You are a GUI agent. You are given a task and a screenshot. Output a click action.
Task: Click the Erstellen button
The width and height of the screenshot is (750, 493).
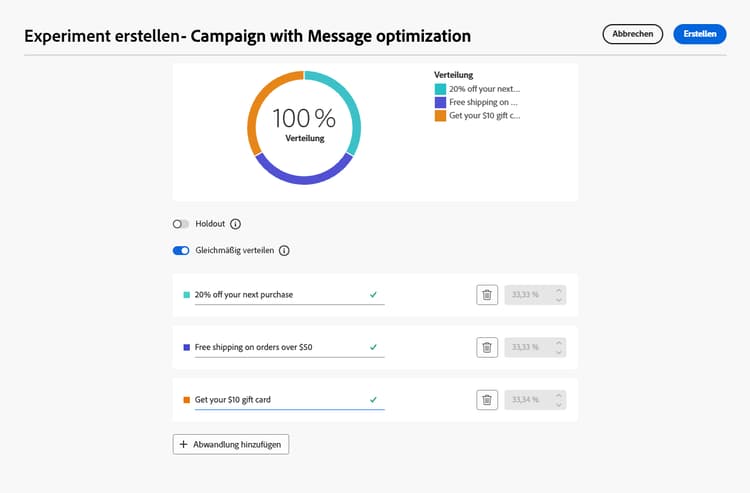(699, 34)
